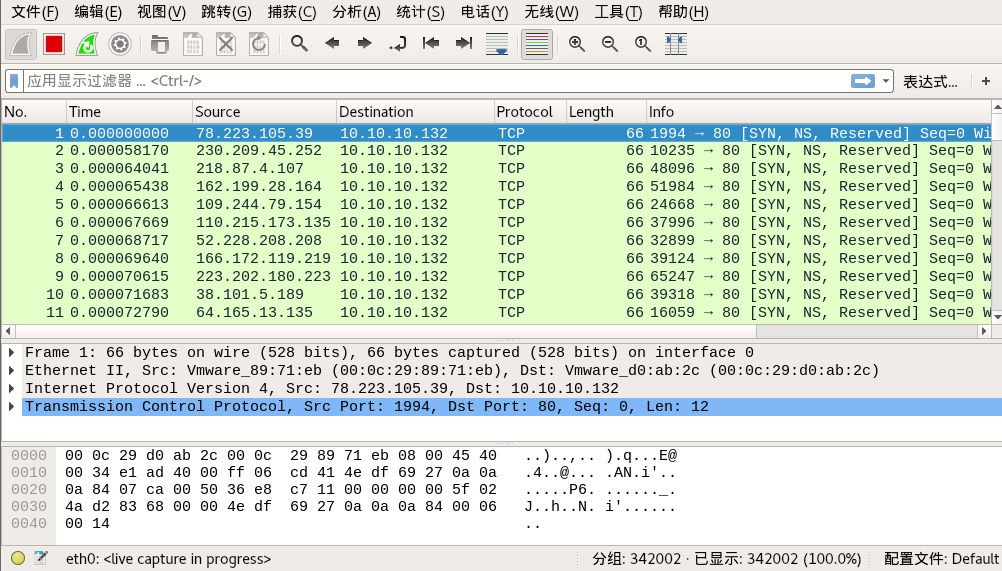1002x571 pixels.
Task: Click the 表达式… expression button
Action: click(930, 82)
